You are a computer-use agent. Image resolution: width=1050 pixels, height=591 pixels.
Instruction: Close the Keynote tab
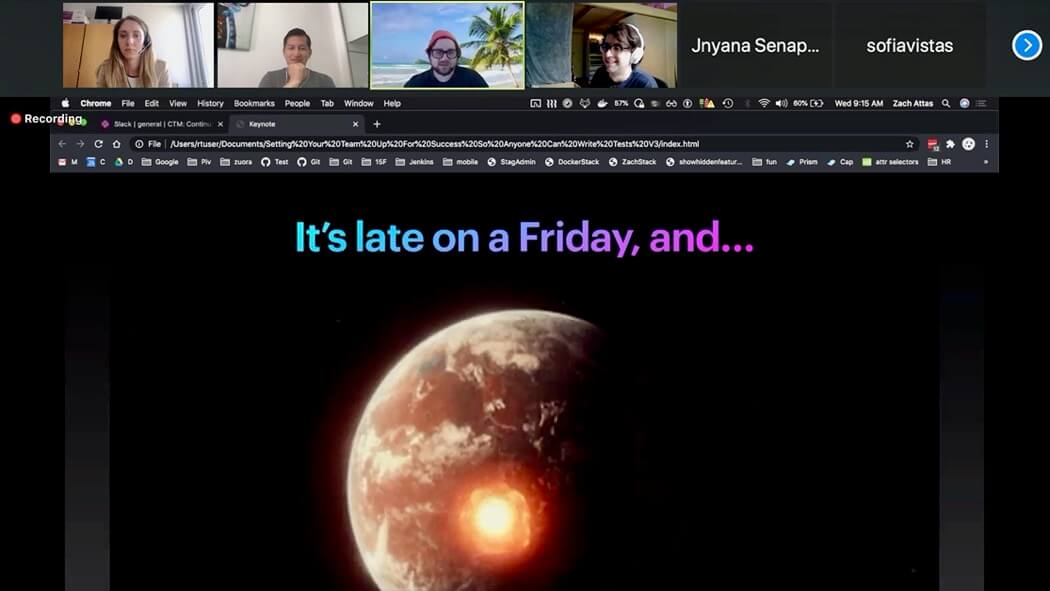(356, 124)
